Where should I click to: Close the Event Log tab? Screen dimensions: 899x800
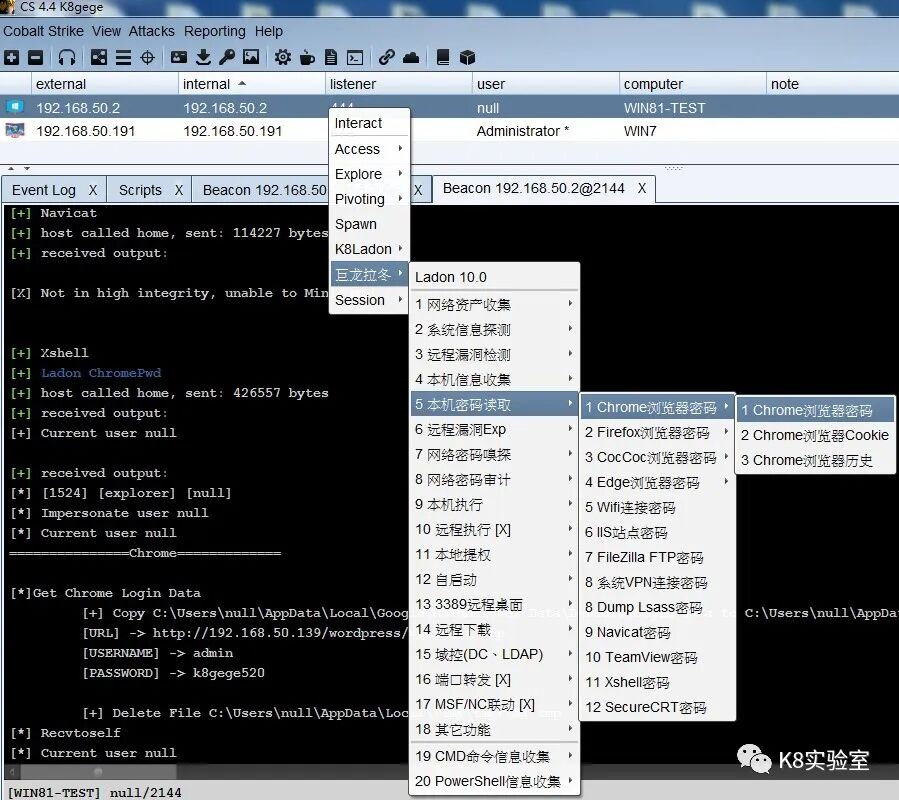pyautogui.click(x=93, y=190)
